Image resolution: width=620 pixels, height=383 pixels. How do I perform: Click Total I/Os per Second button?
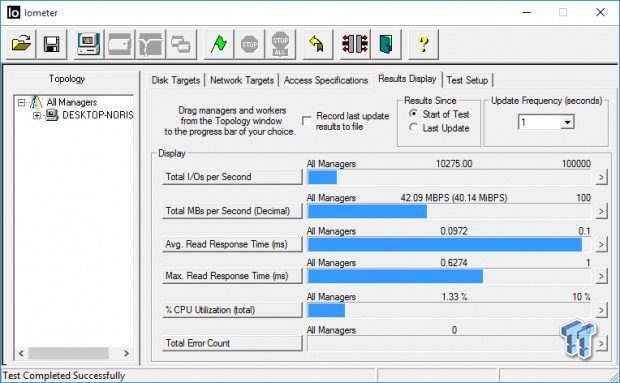click(x=232, y=177)
